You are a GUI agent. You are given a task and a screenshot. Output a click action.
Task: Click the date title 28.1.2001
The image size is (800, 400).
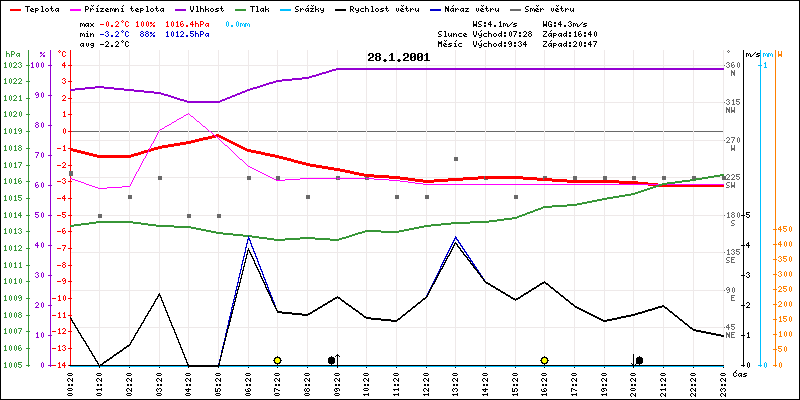coord(398,58)
